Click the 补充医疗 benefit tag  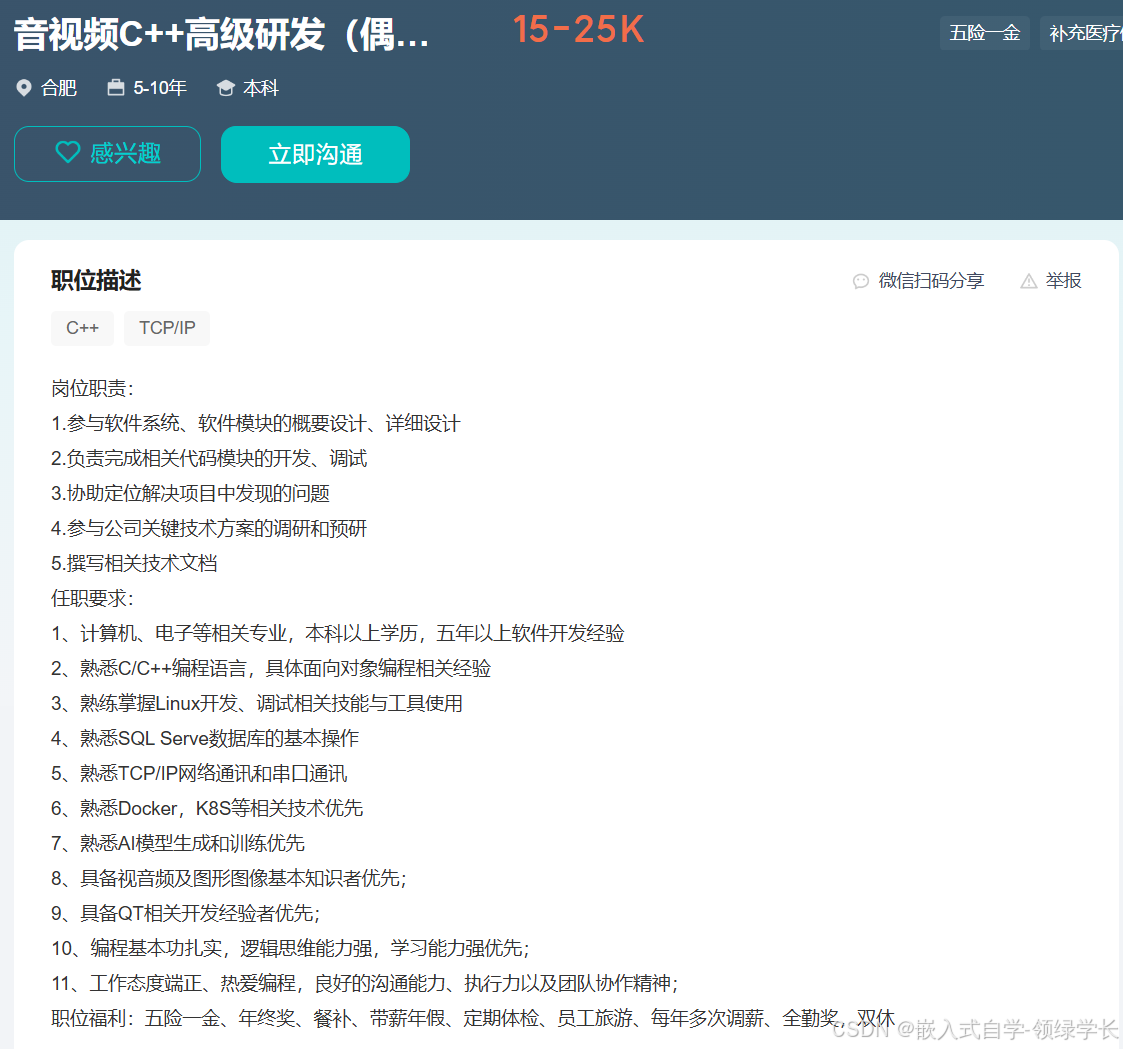(x=1082, y=33)
